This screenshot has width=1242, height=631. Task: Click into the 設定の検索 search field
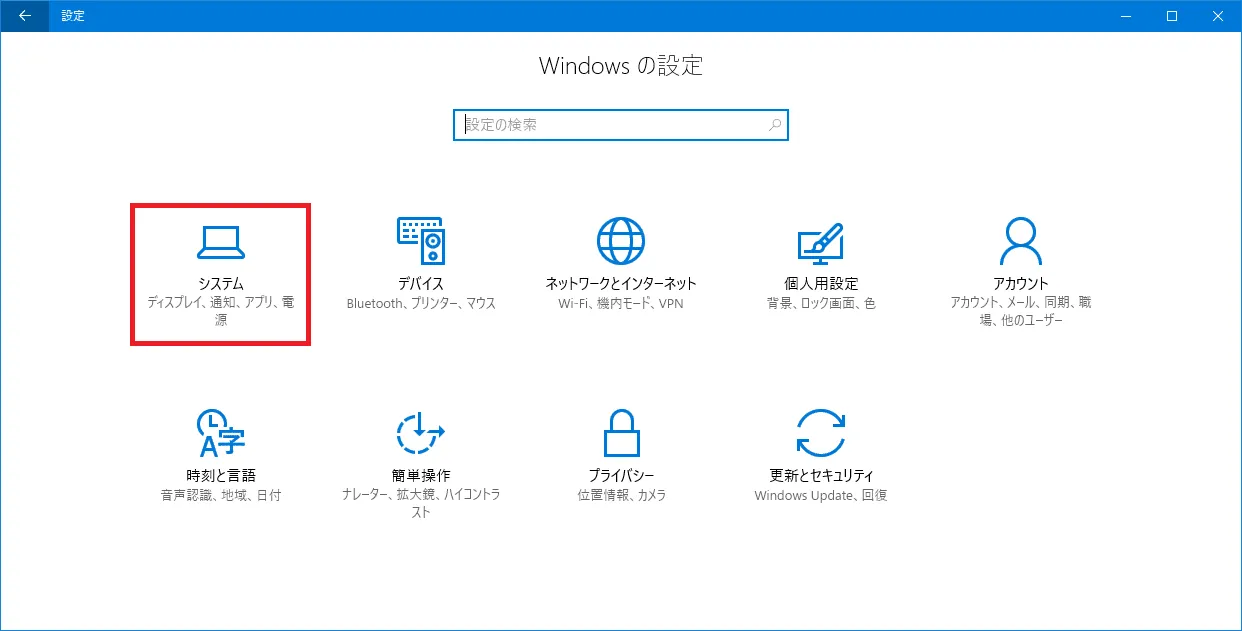[621, 125]
